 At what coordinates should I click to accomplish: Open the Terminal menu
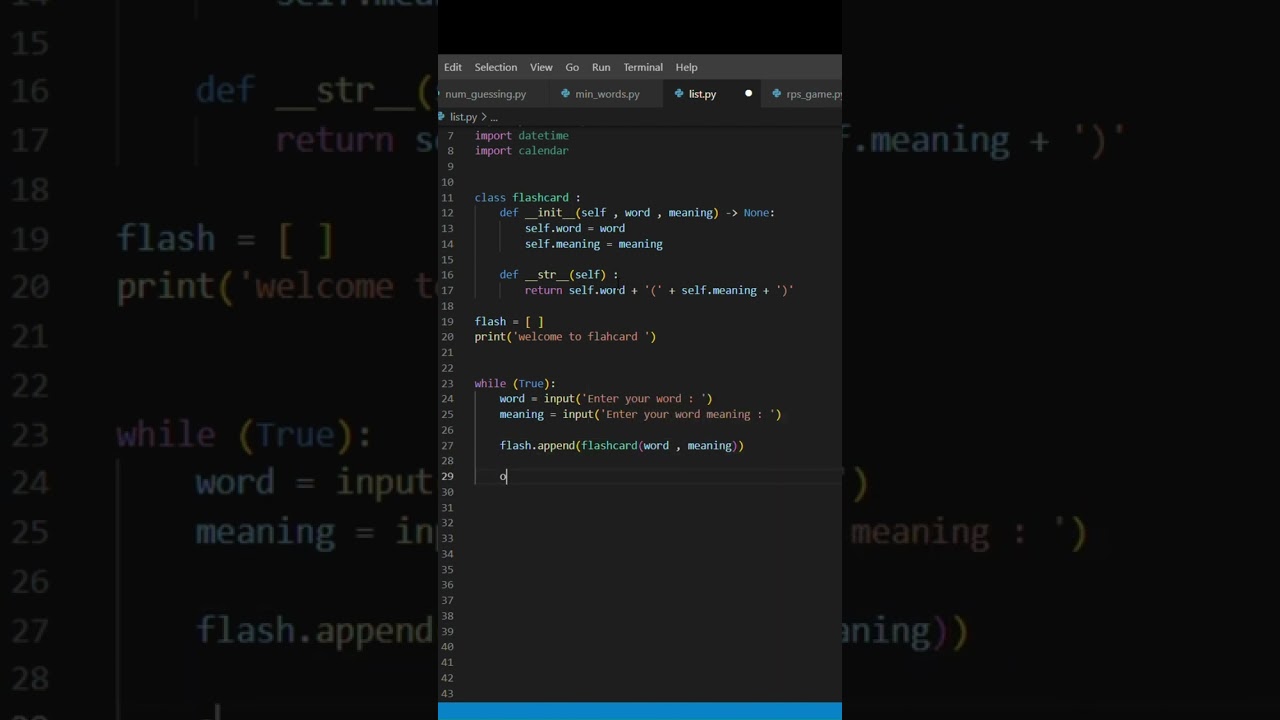[x=643, y=67]
